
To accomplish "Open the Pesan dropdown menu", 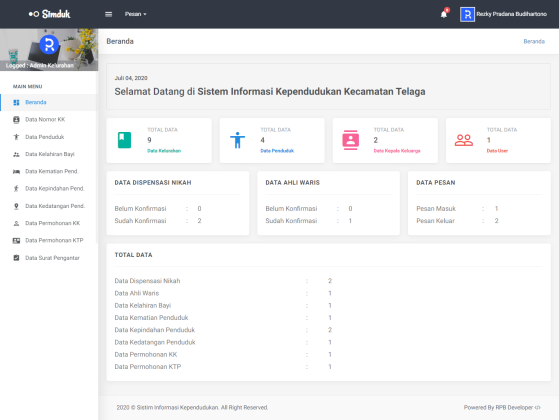I will [135, 14].
